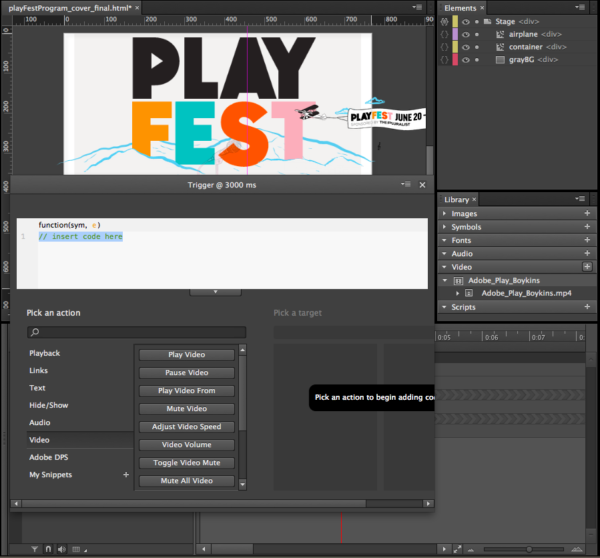Toggle visibility eye of Stage
Screen dimensions: 600x558
coord(465,22)
